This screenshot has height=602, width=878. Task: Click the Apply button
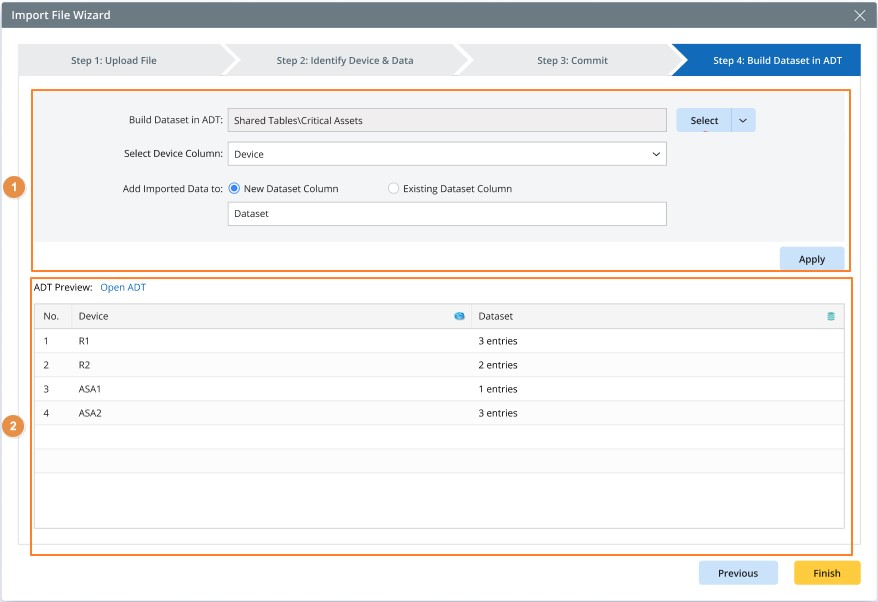(812, 259)
